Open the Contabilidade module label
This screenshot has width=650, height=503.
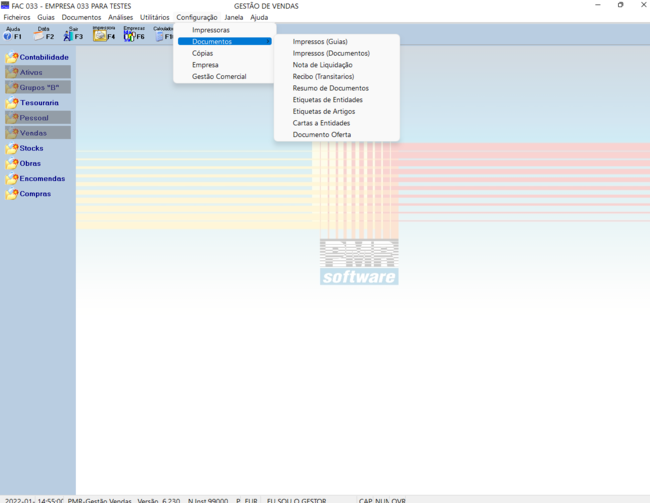click(x=44, y=57)
